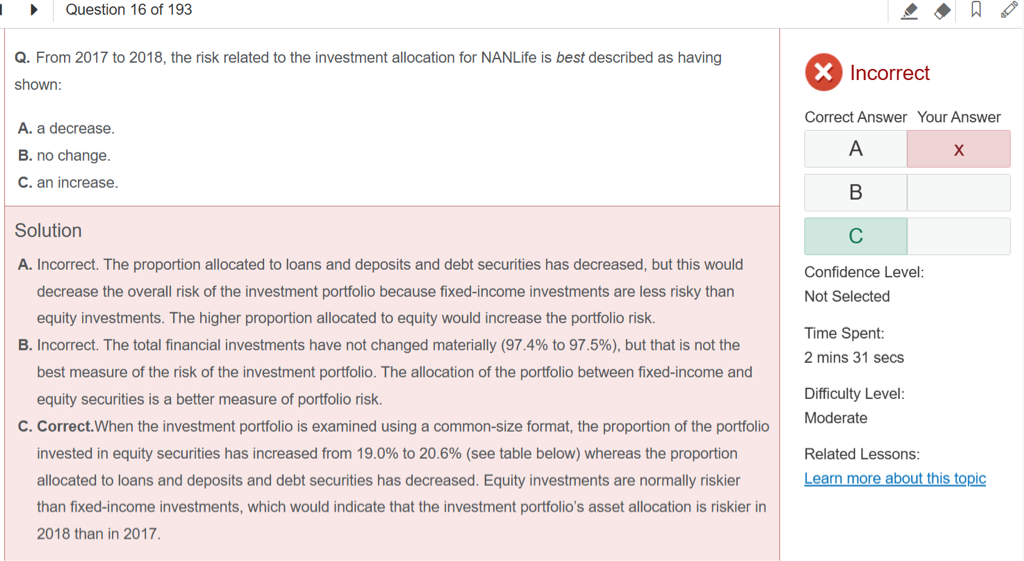Click red x mark in Your Answer column

[958, 150]
